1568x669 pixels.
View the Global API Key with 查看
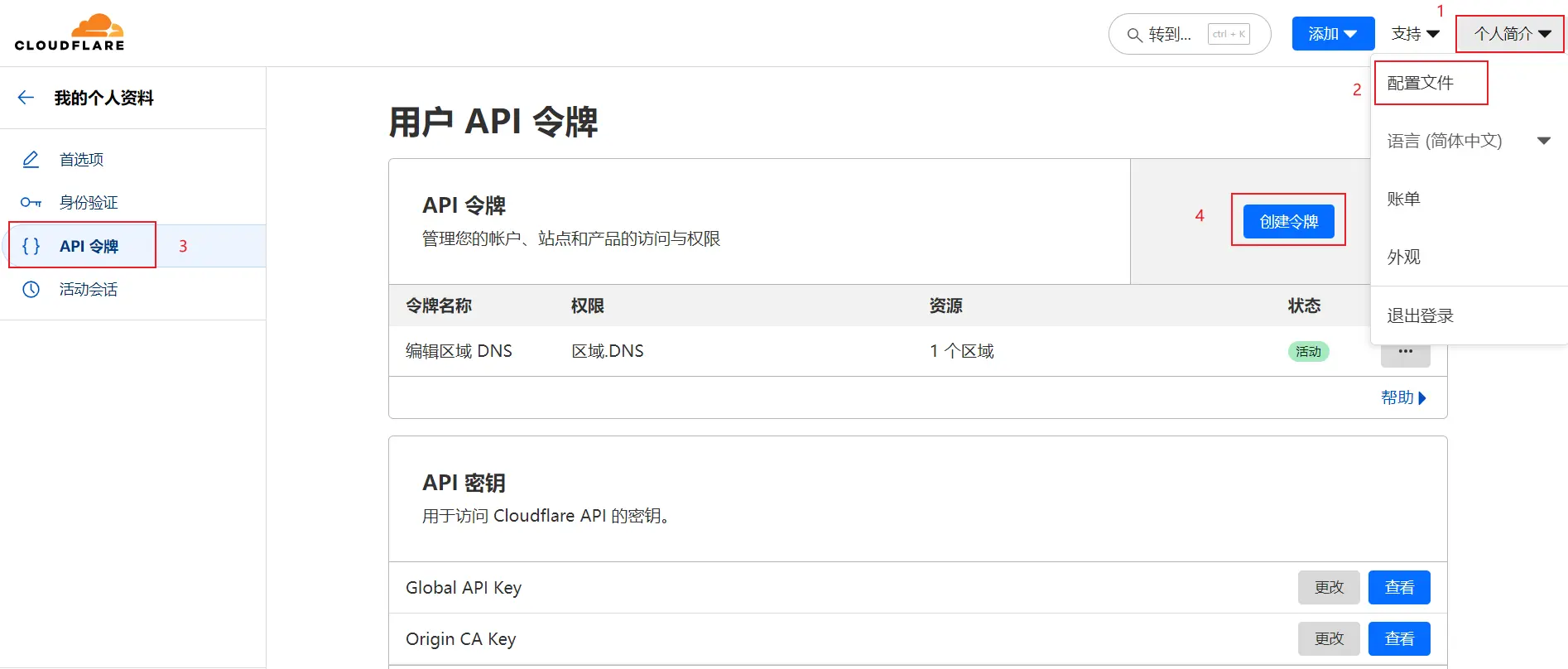1399,587
